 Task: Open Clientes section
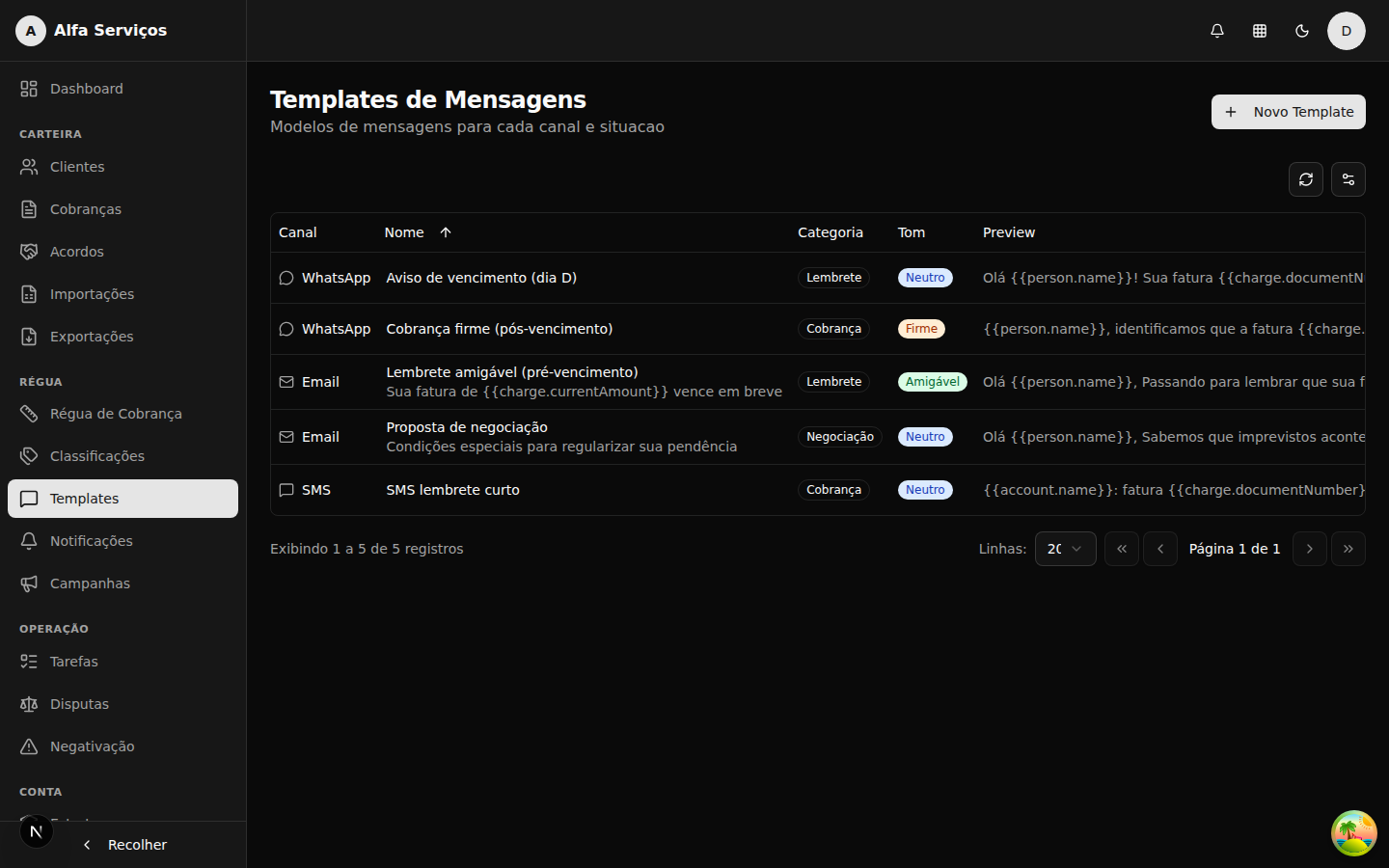[123, 167]
